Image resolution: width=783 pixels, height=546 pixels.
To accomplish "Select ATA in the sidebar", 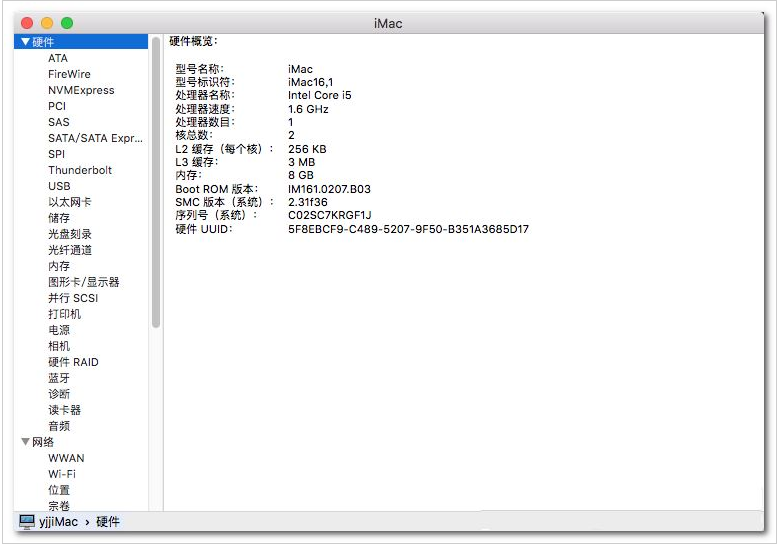I will (58, 58).
